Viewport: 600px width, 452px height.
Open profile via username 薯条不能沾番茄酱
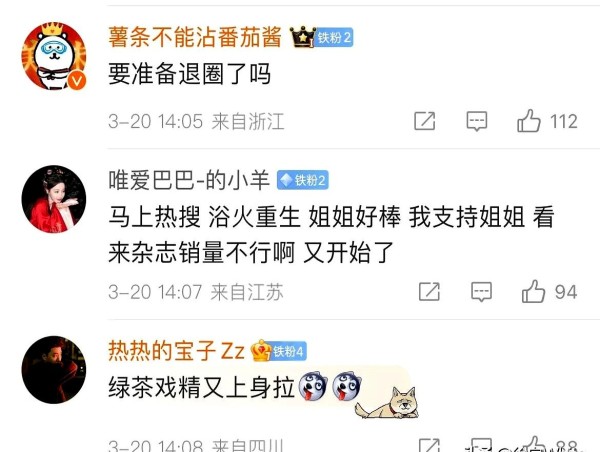click(x=195, y=38)
